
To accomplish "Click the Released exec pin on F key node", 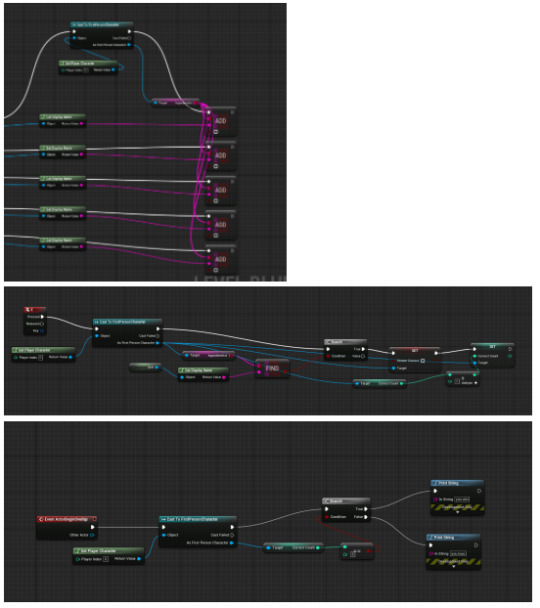I will pos(42,324).
